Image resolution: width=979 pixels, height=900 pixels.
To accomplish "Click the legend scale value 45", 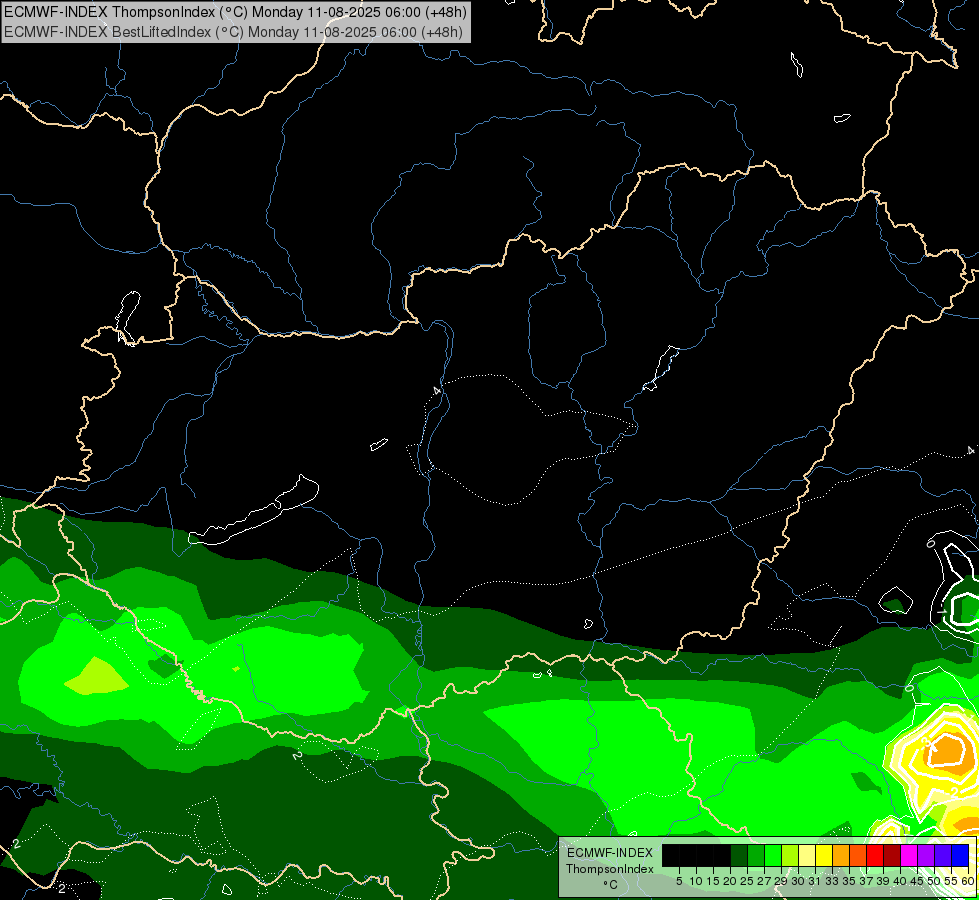I will (917, 881).
